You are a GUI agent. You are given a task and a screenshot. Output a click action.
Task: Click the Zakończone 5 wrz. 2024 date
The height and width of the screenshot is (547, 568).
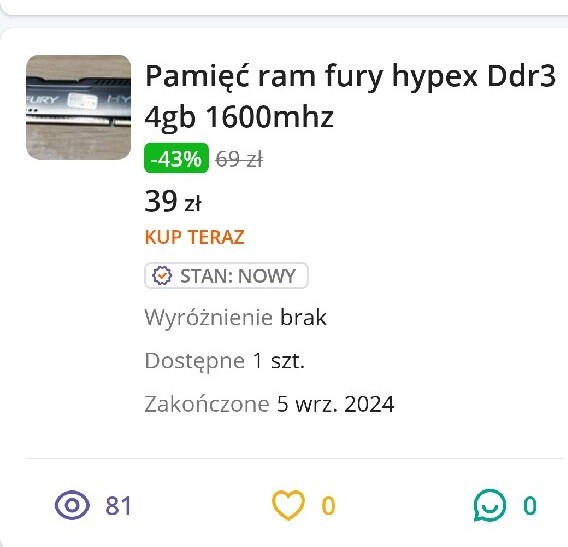pyautogui.click(x=269, y=404)
